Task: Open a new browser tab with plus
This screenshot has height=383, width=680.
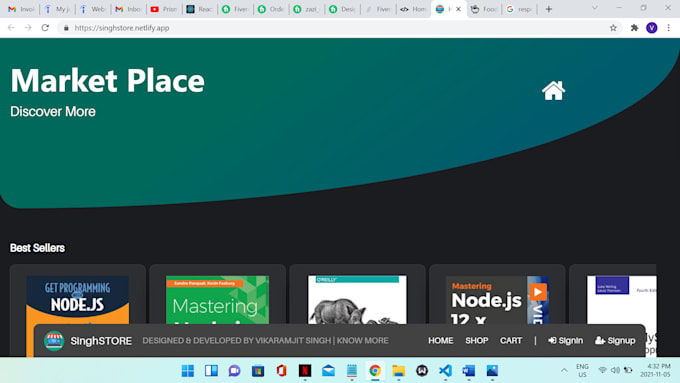Action: (549, 9)
